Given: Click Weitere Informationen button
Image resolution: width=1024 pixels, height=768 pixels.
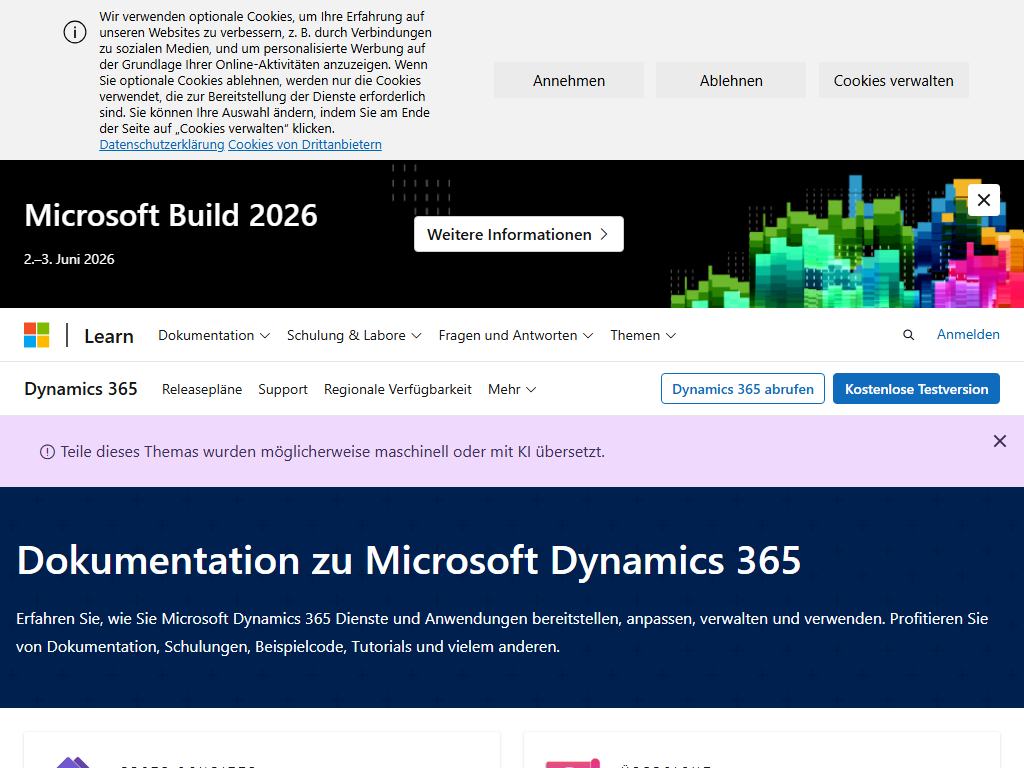Looking at the screenshot, I should (x=519, y=234).
